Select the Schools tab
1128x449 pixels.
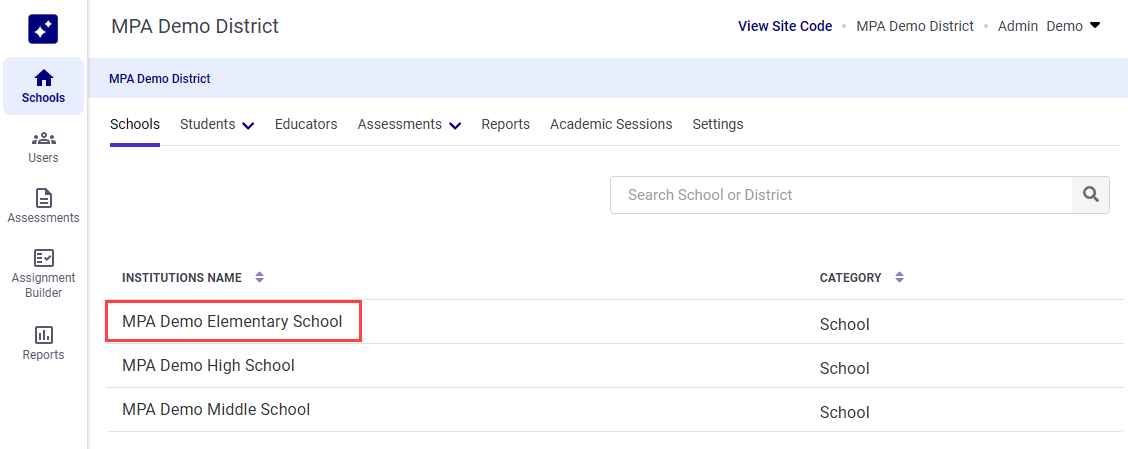[135, 124]
